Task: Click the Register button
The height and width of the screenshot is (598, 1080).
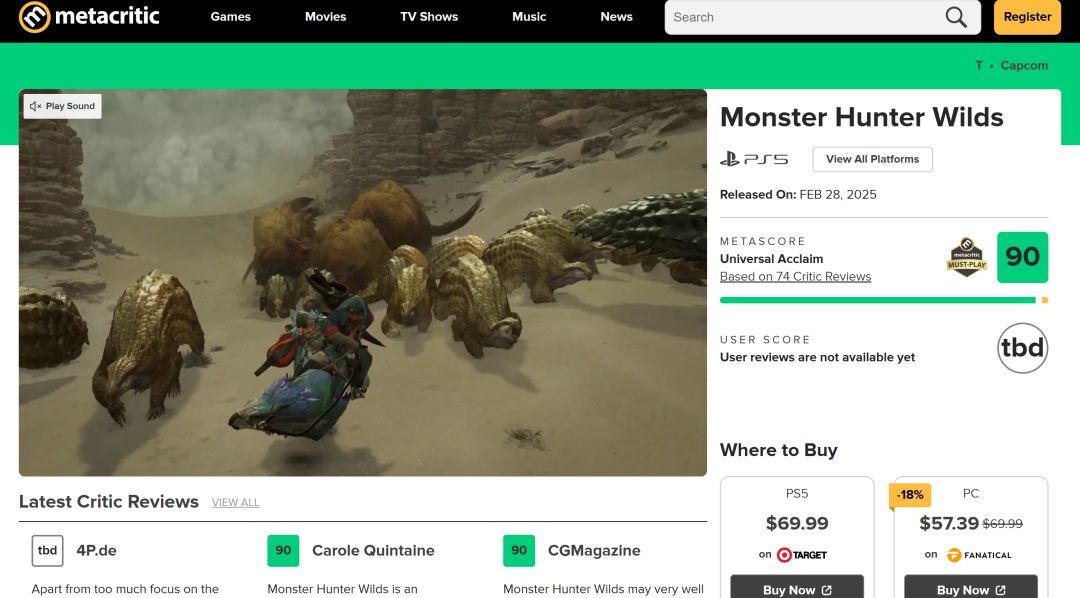Action: pos(1027,17)
